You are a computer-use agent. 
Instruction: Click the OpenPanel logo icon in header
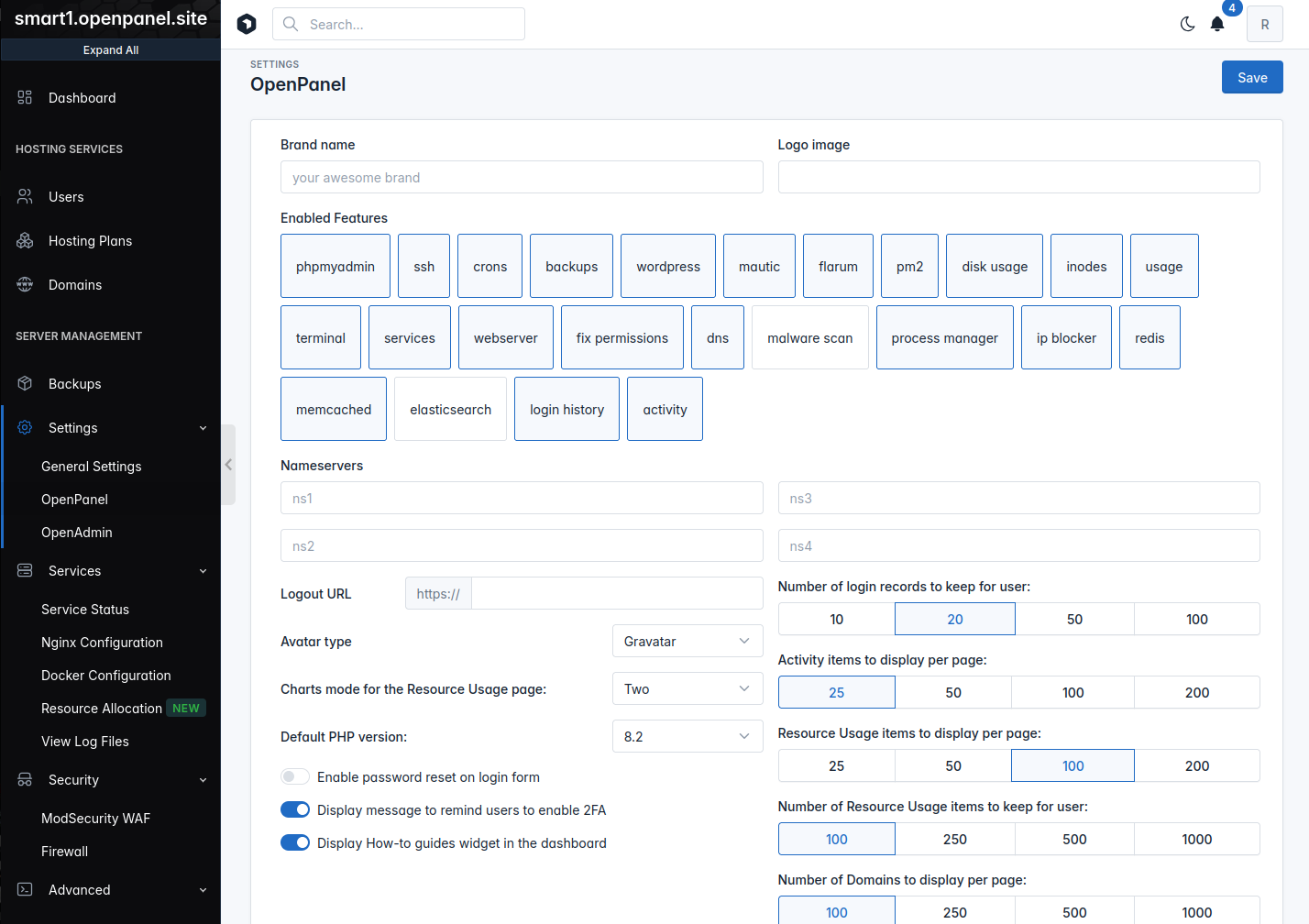(x=247, y=25)
